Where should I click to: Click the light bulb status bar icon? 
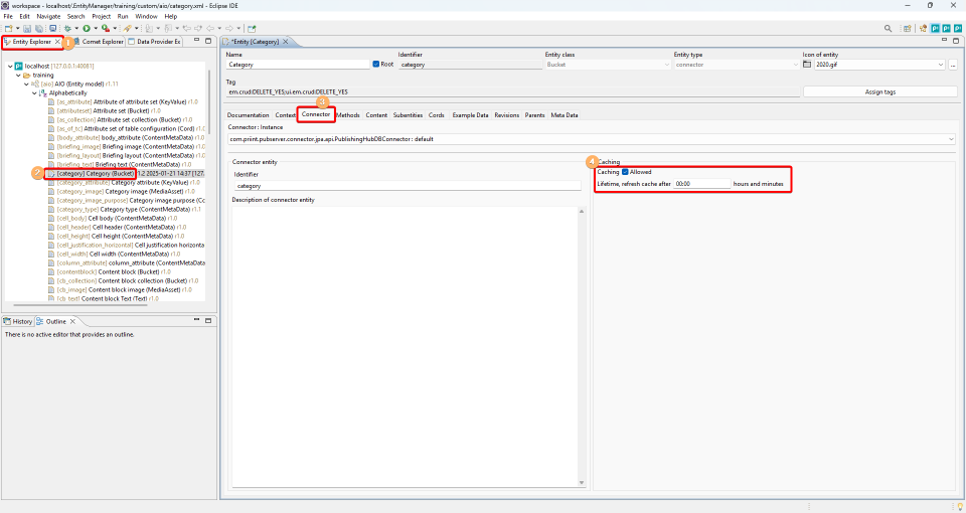click(959, 506)
